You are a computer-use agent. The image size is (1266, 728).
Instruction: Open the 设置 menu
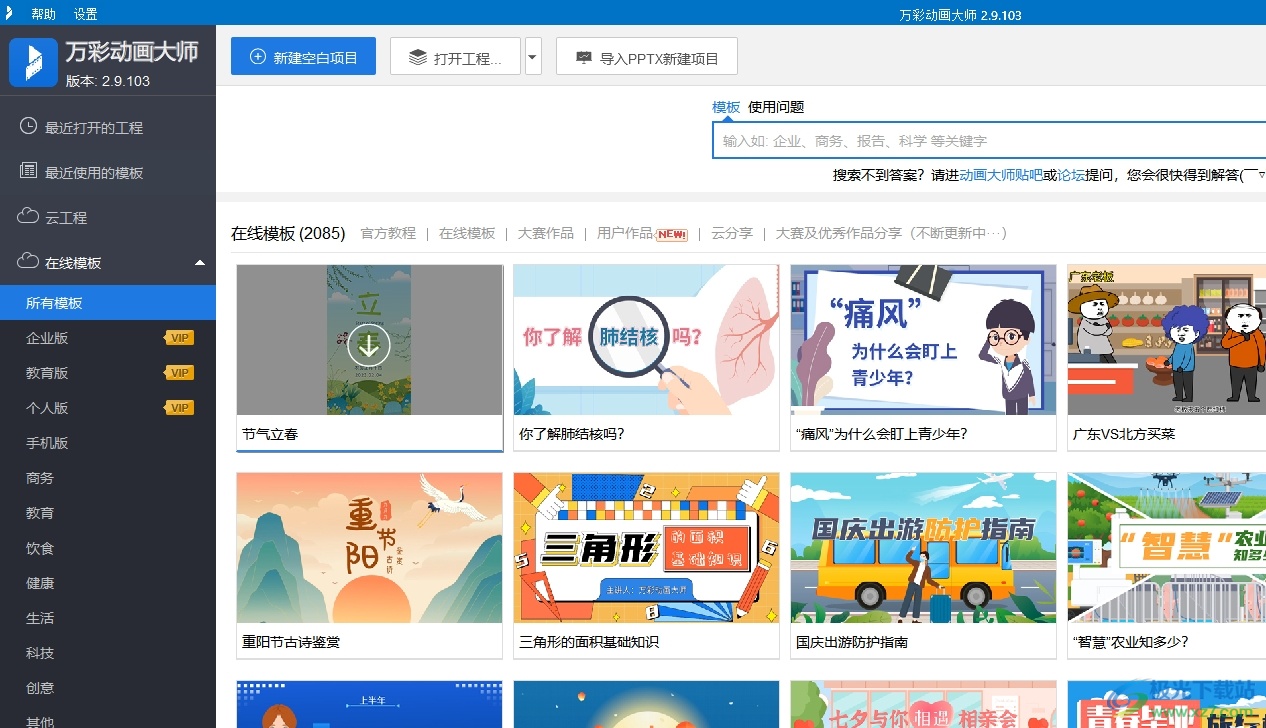[x=86, y=14]
